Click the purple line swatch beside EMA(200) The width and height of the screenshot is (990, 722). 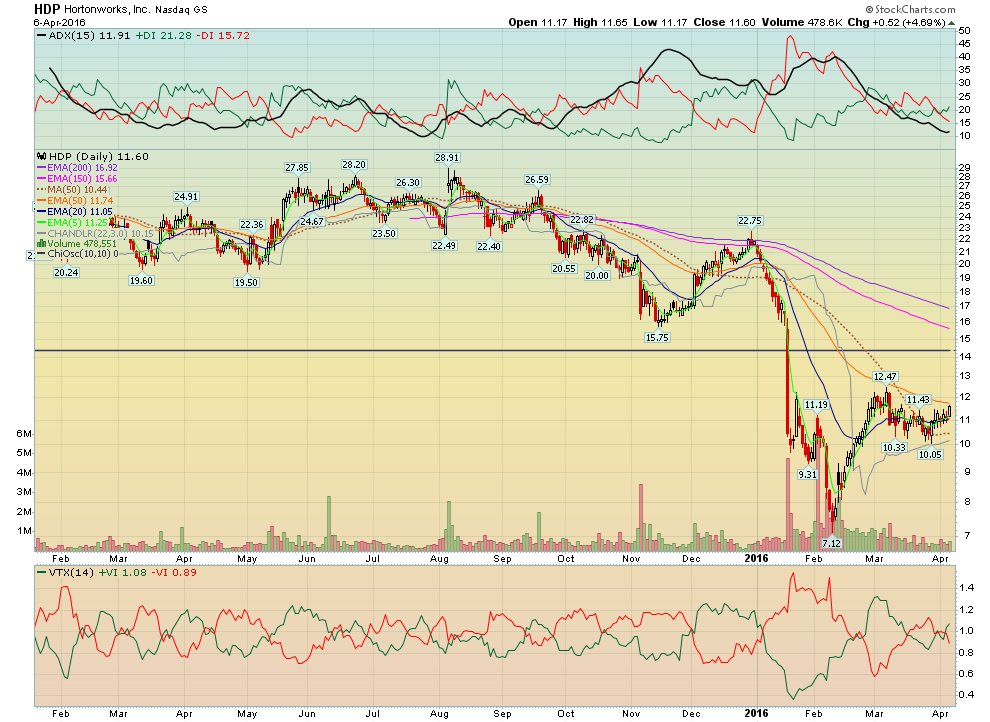tap(42, 168)
